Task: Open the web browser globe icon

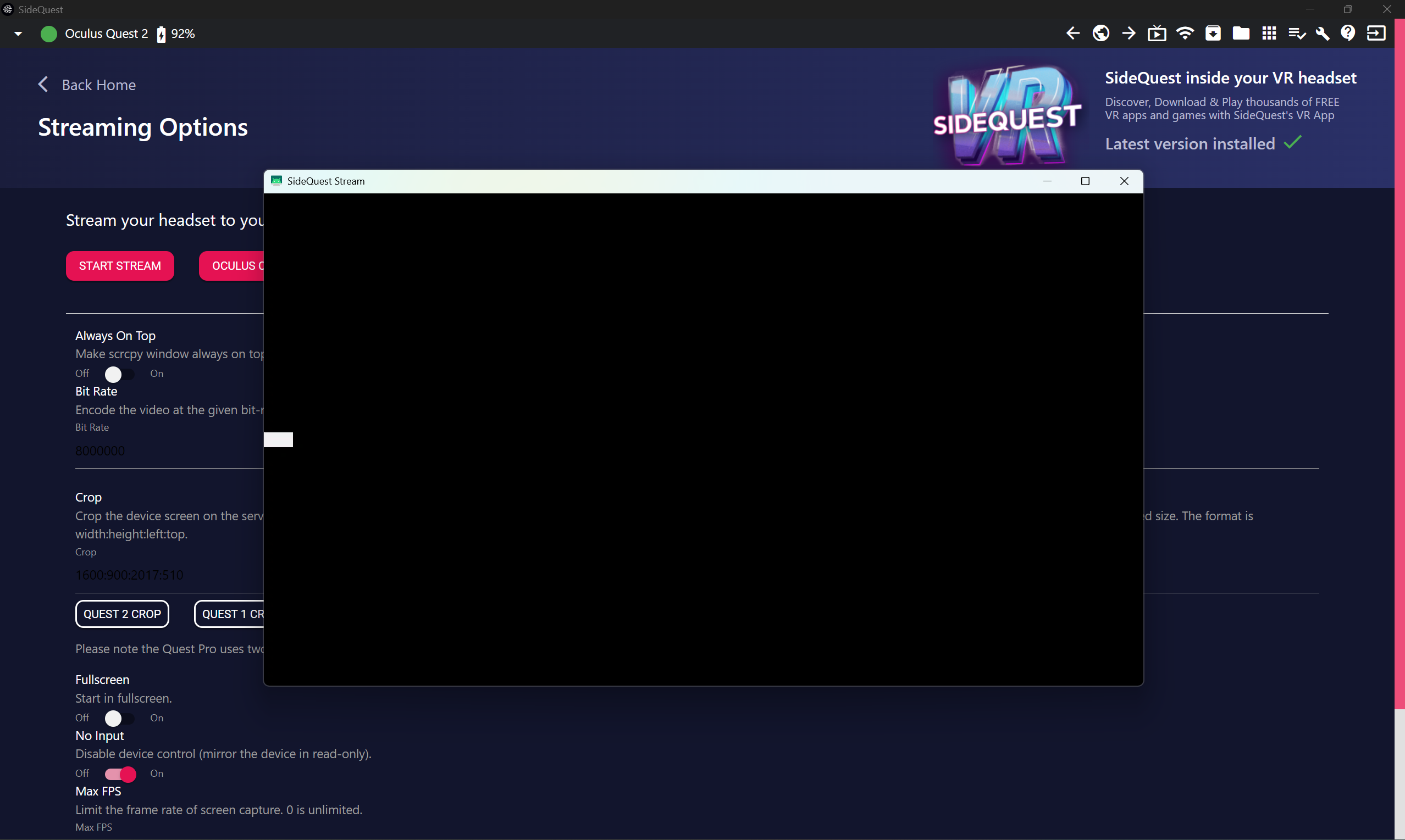Action: 1101,33
